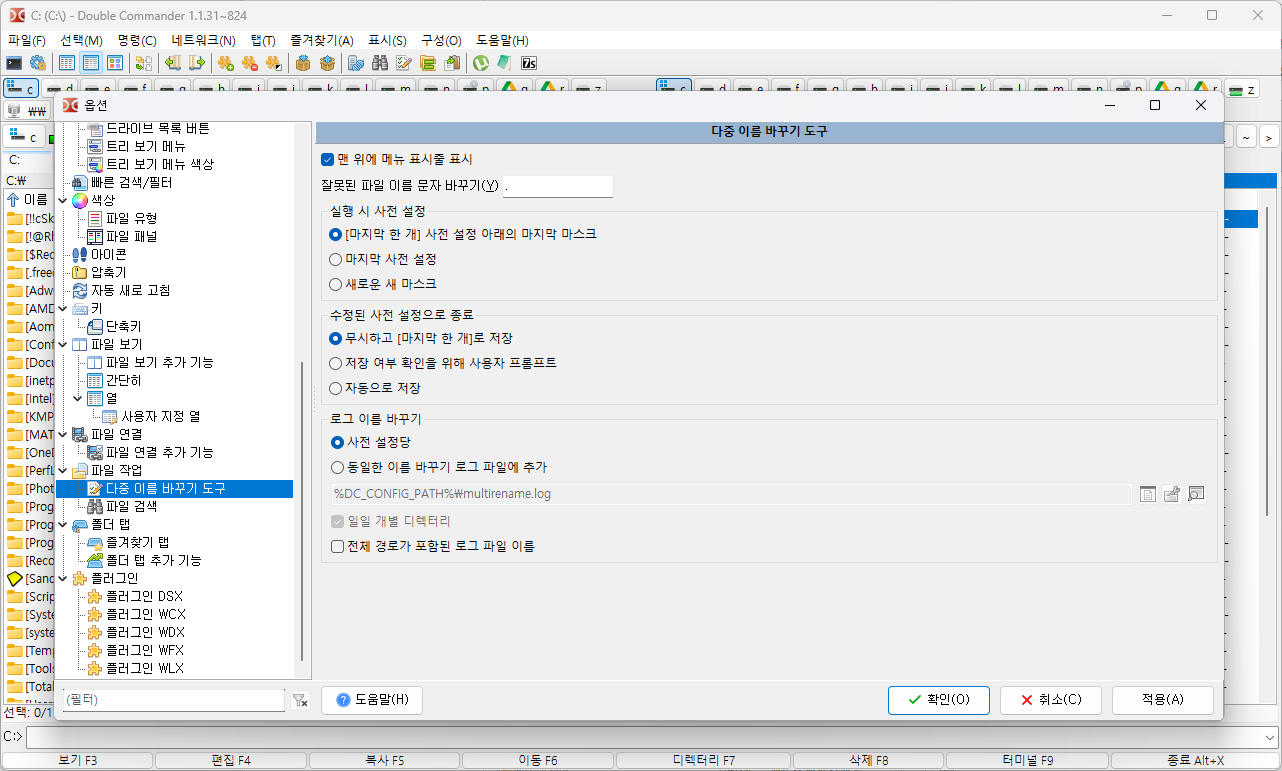Collapse the 폴더 탭 tree node
Viewport: 1282px width, 771px height.
click(x=63, y=524)
